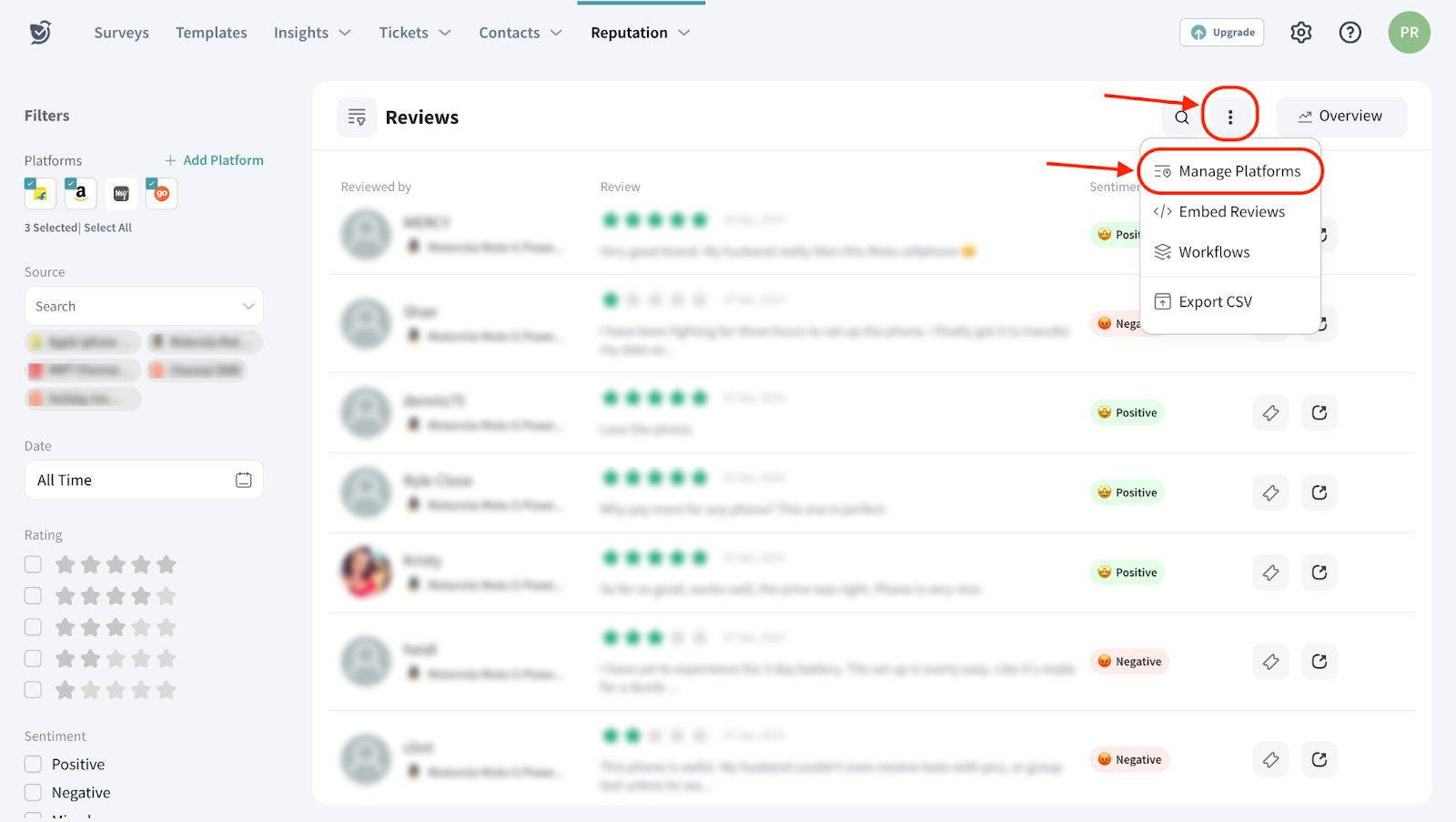Click the share icon on third review row
Image resolution: width=1456 pixels, height=822 pixels.
pyautogui.click(x=1319, y=413)
